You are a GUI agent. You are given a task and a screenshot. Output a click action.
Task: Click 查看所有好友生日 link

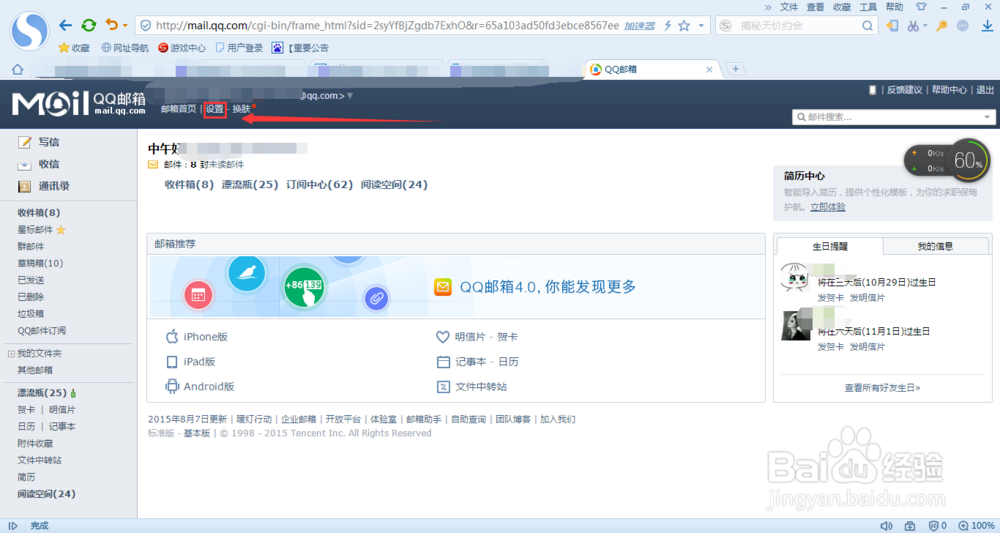883,388
